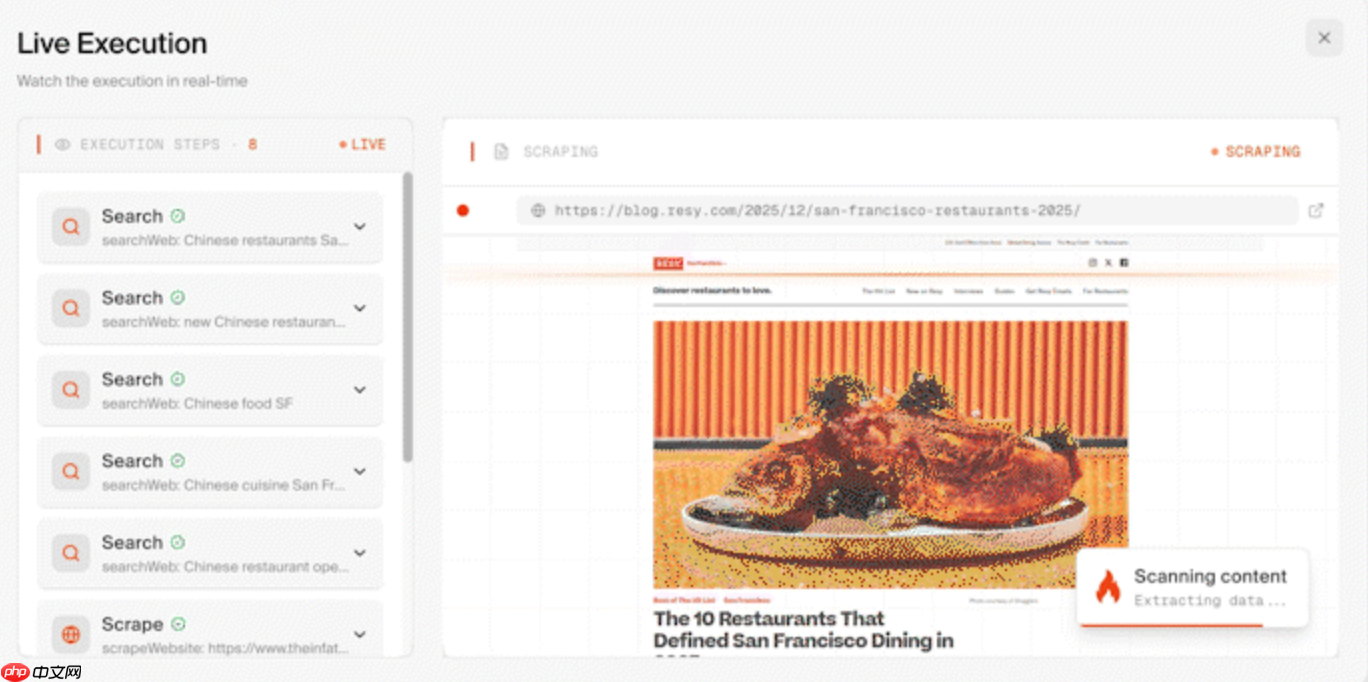The height and width of the screenshot is (682, 1368).
Task: Click the red recording dot indicator
Action: pos(462,210)
